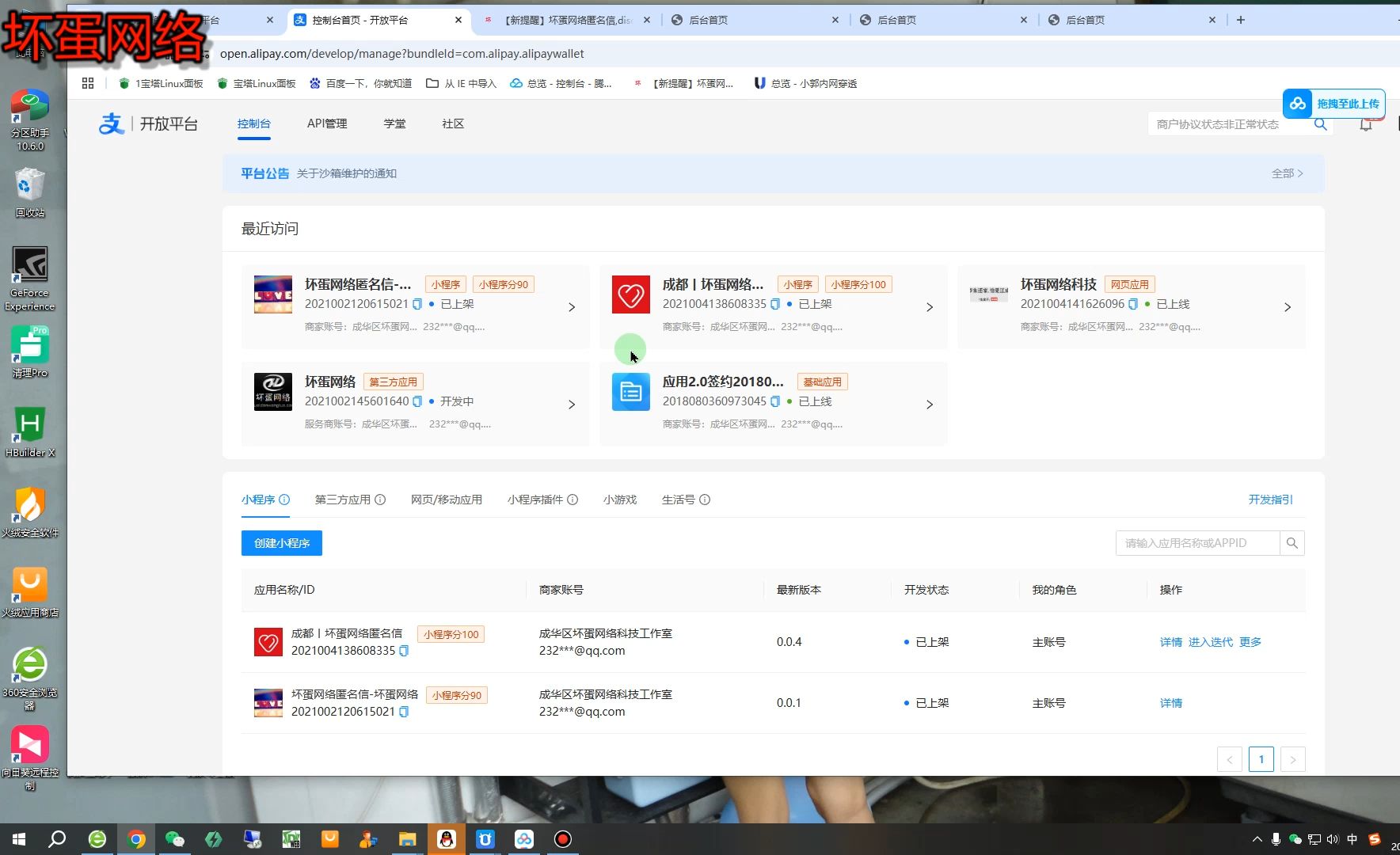
Task: Open the taskbar search icon
Action: click(57, 839)
